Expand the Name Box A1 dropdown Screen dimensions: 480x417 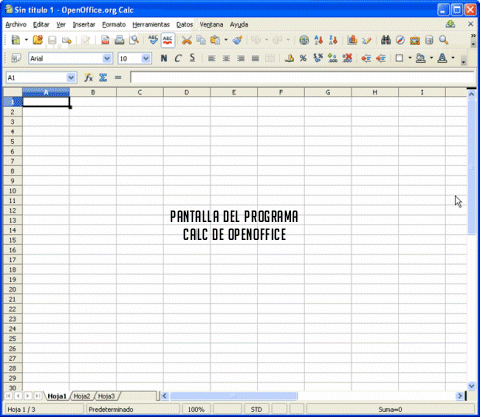71,78
